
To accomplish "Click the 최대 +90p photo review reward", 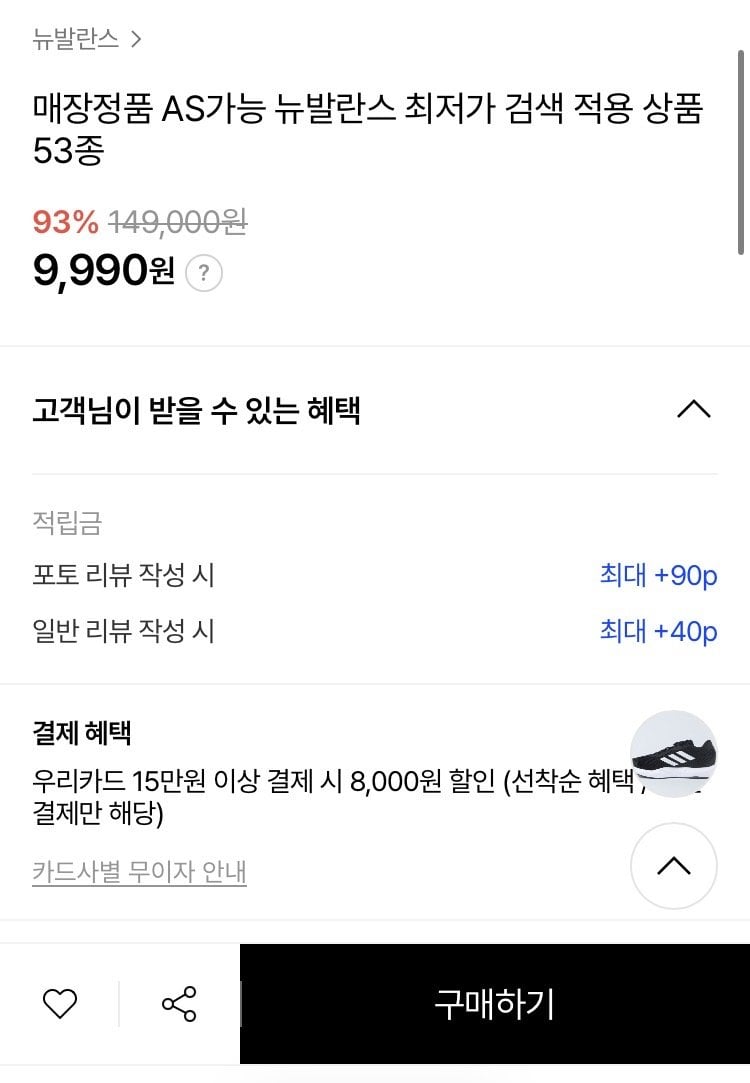I will click(658, 576).
